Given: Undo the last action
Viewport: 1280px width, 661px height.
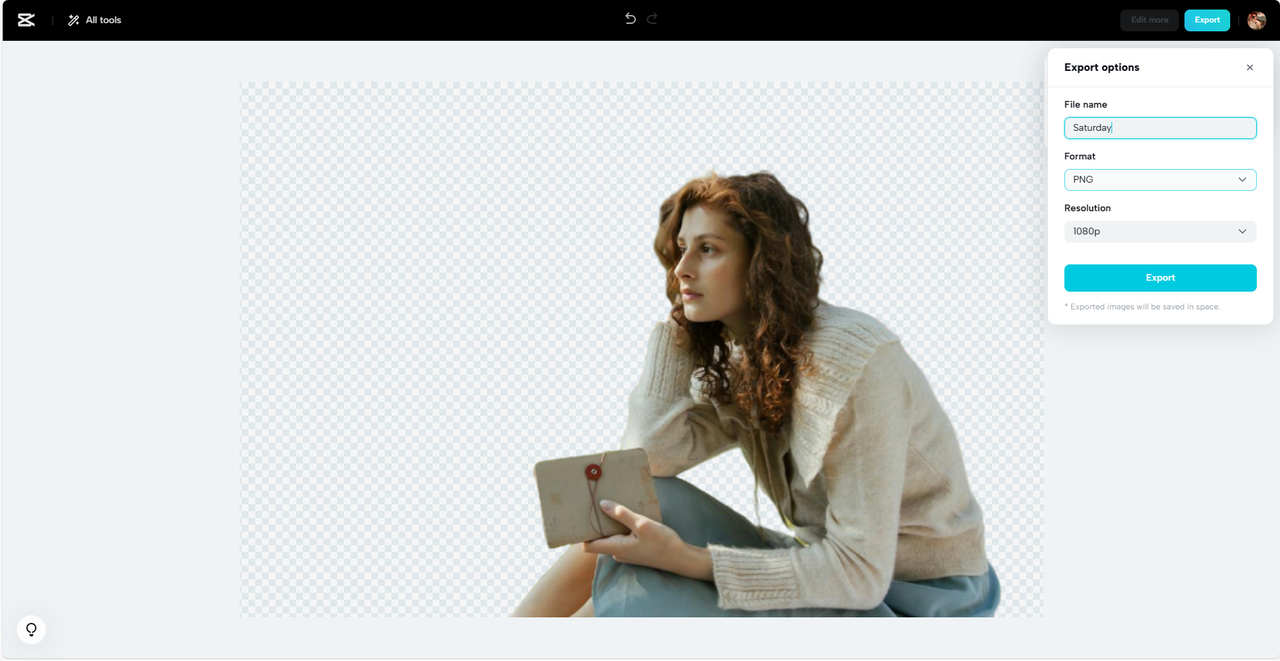Looking at the screenshot, I should click(630, 19).
